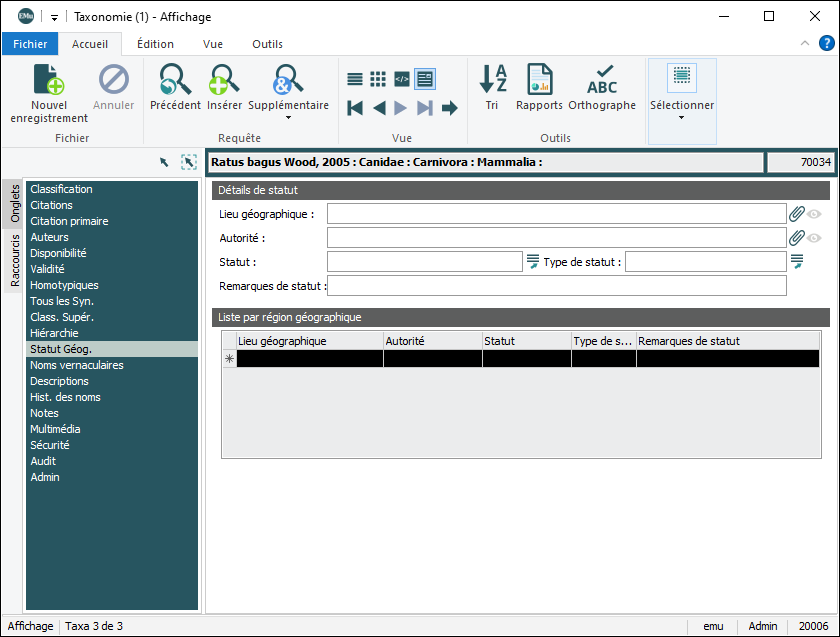Open the Fichier menu
Image resolution: width=840 pixels, height=637 pixels.
(x=30, y=44)
